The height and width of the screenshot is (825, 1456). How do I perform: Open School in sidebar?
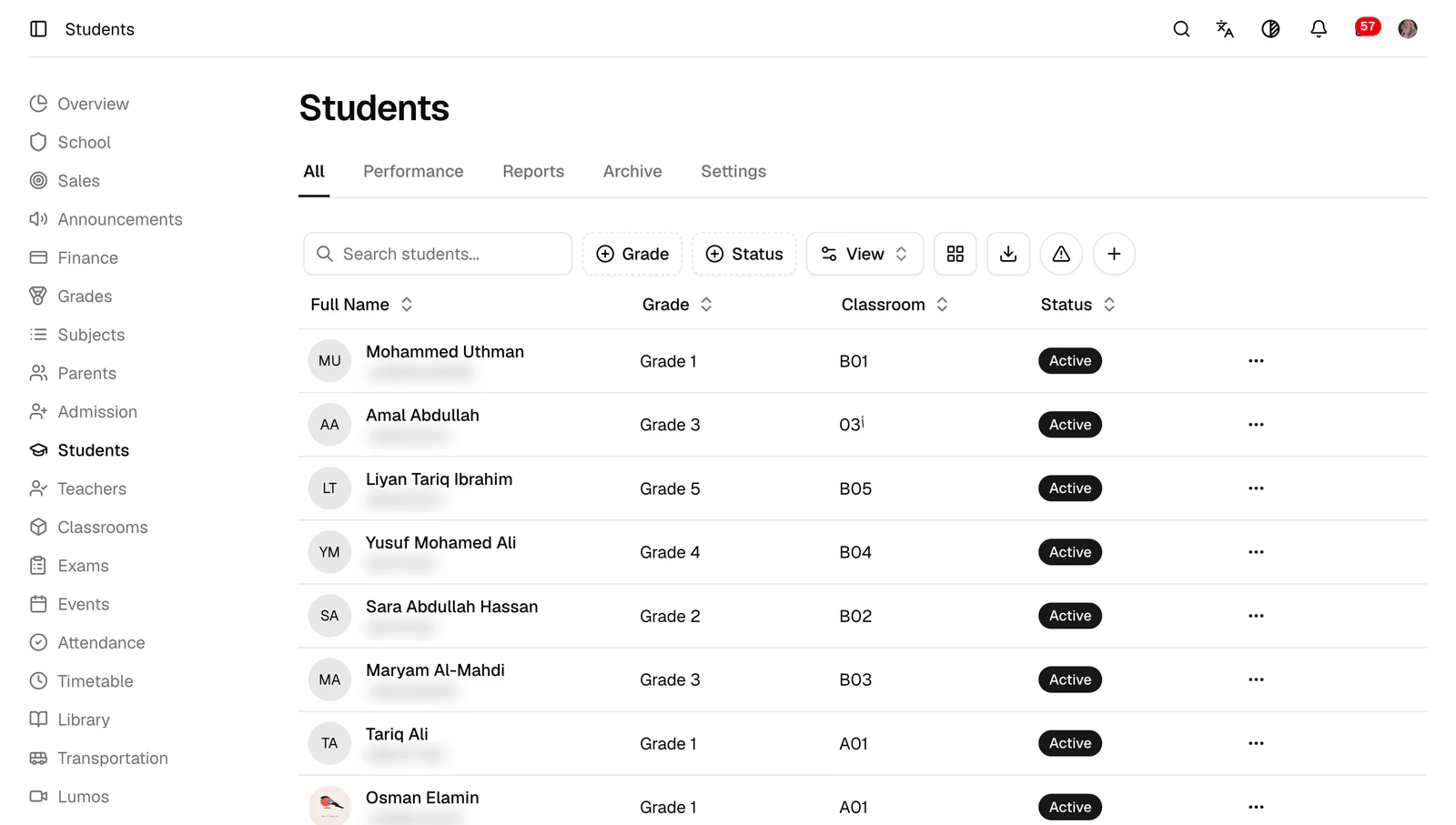(x=70, y=142)
